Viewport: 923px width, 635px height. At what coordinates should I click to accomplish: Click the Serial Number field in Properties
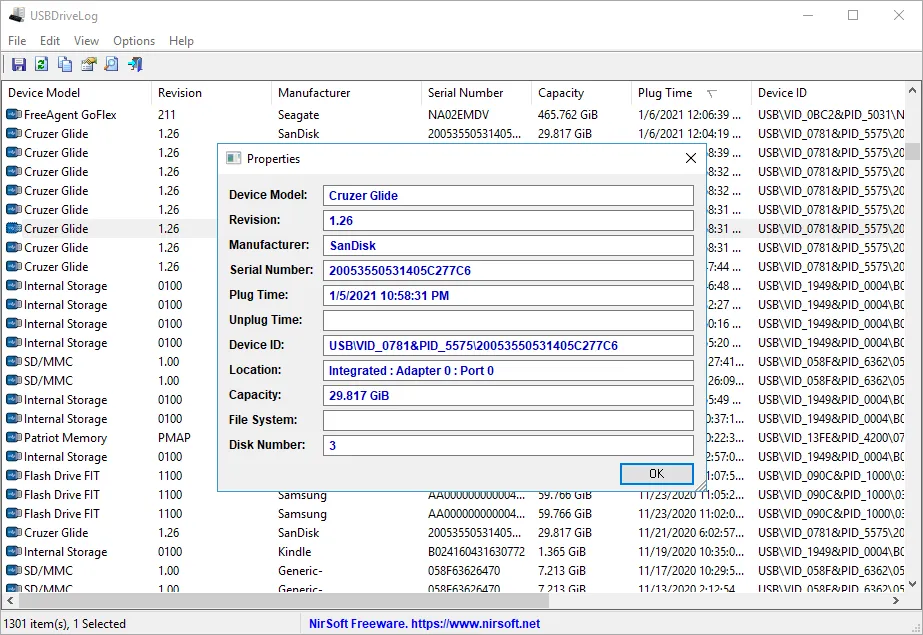tap(508, 271)
